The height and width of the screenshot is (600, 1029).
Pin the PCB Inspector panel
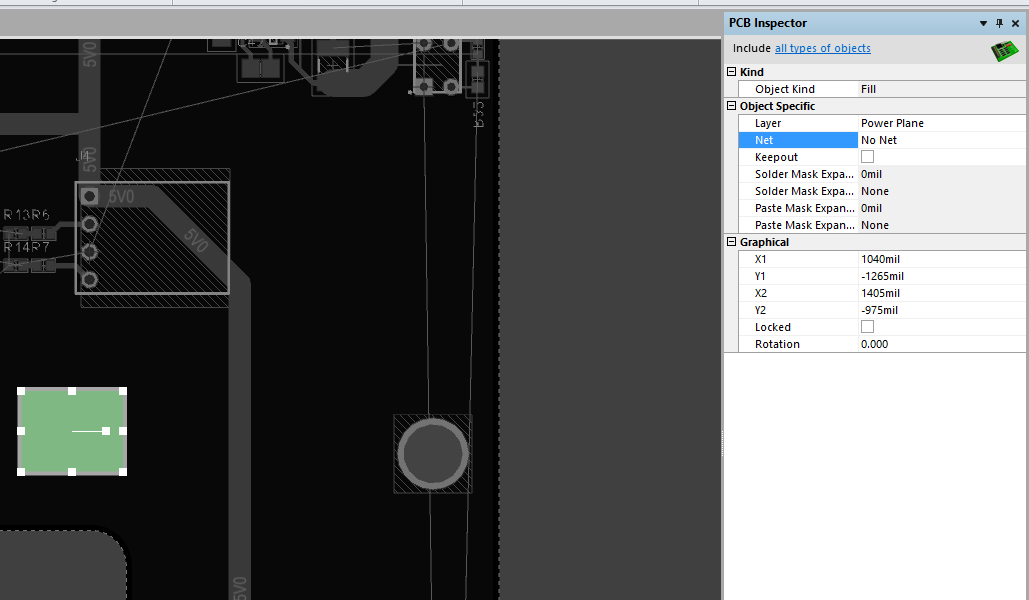(x=998, y=23)
